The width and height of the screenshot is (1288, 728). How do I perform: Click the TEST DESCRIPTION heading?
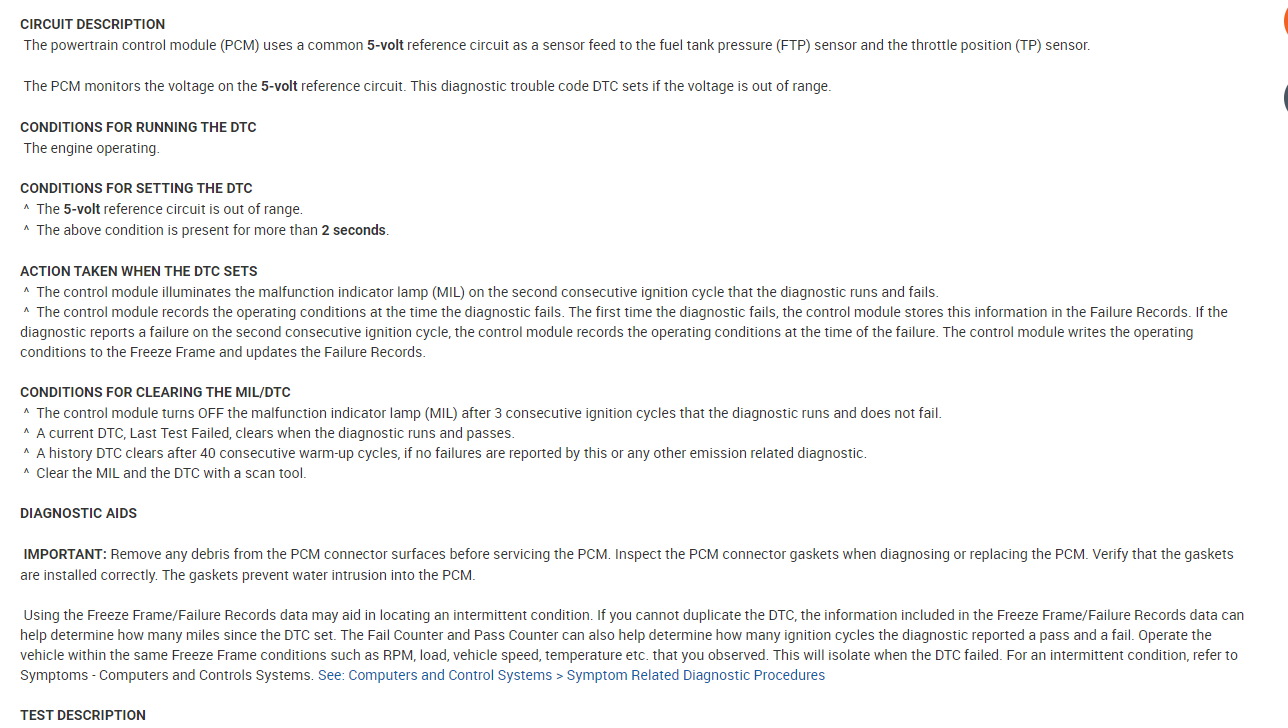click(x=82, y=715)
